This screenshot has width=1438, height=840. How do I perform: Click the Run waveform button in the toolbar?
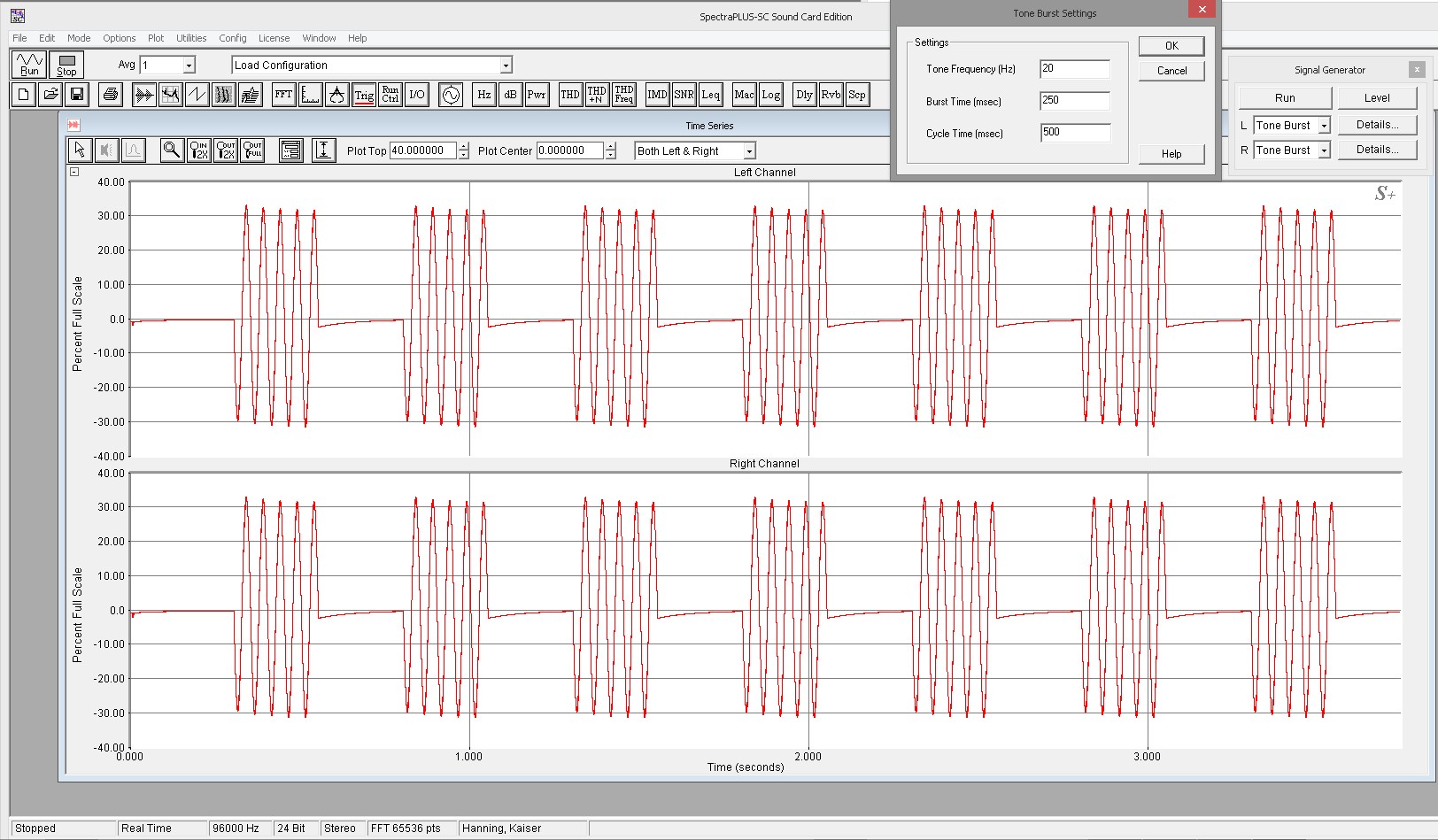(29, 65)
